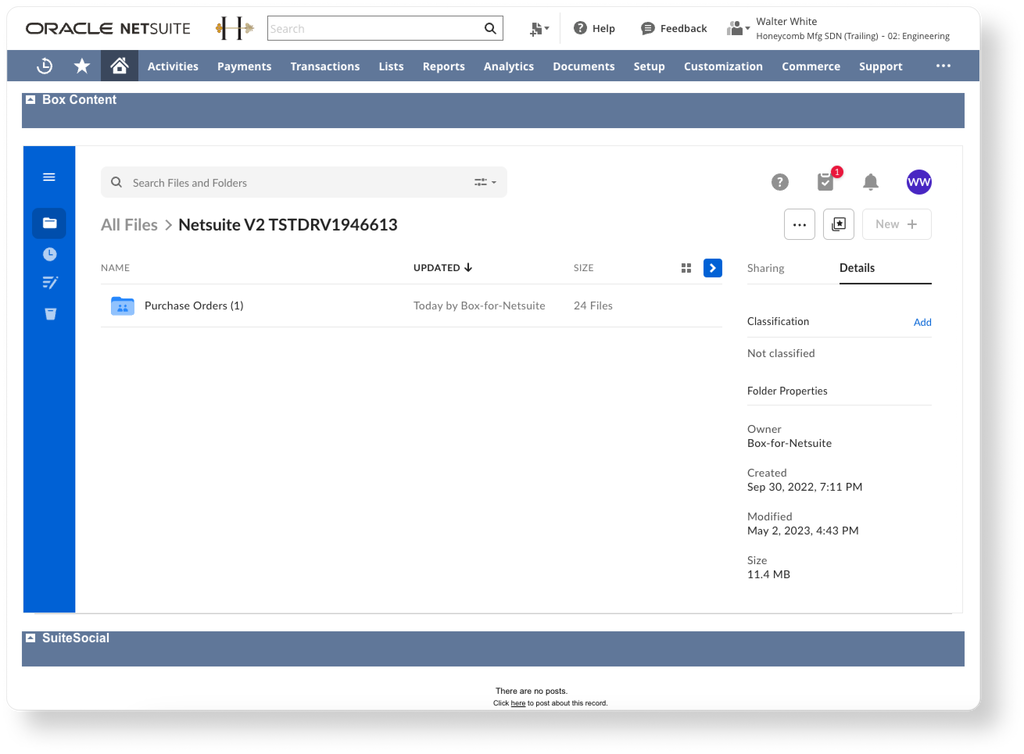Go to the NetSuite home icon

point(119,66)
